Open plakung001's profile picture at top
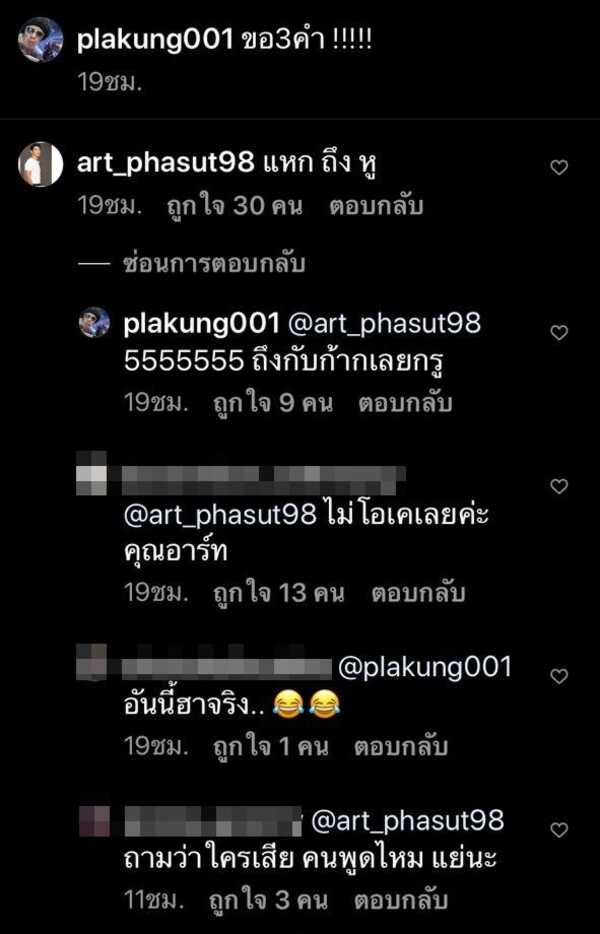The width and height of the screenshot is (600, 934). (41, 40)
